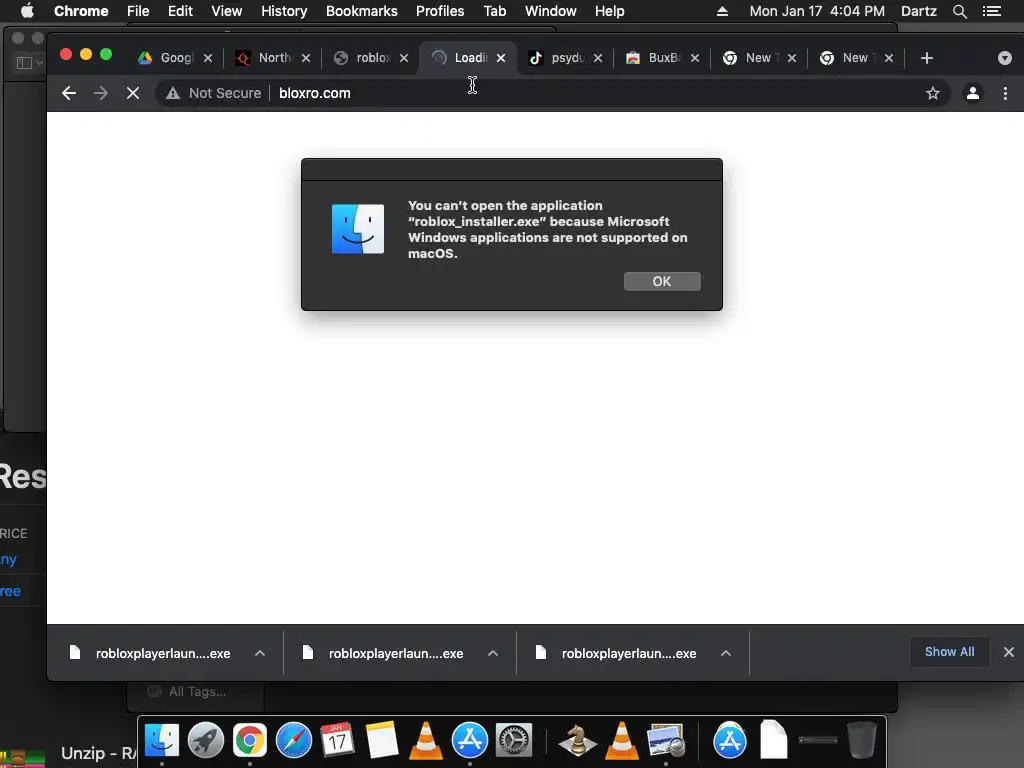
Task: Open the tab search dropdown arrow
Action: [1004, 58]
